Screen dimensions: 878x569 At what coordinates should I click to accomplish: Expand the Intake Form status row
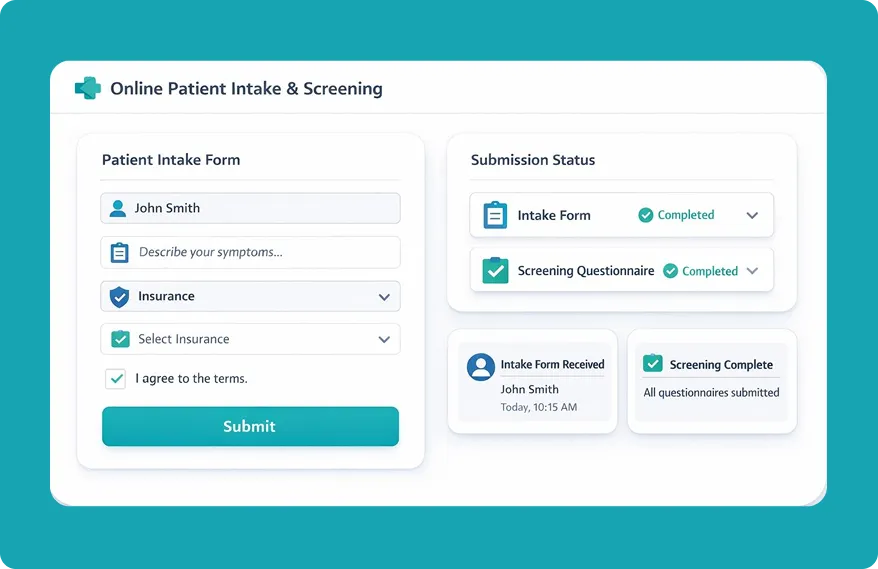(752, 215)
